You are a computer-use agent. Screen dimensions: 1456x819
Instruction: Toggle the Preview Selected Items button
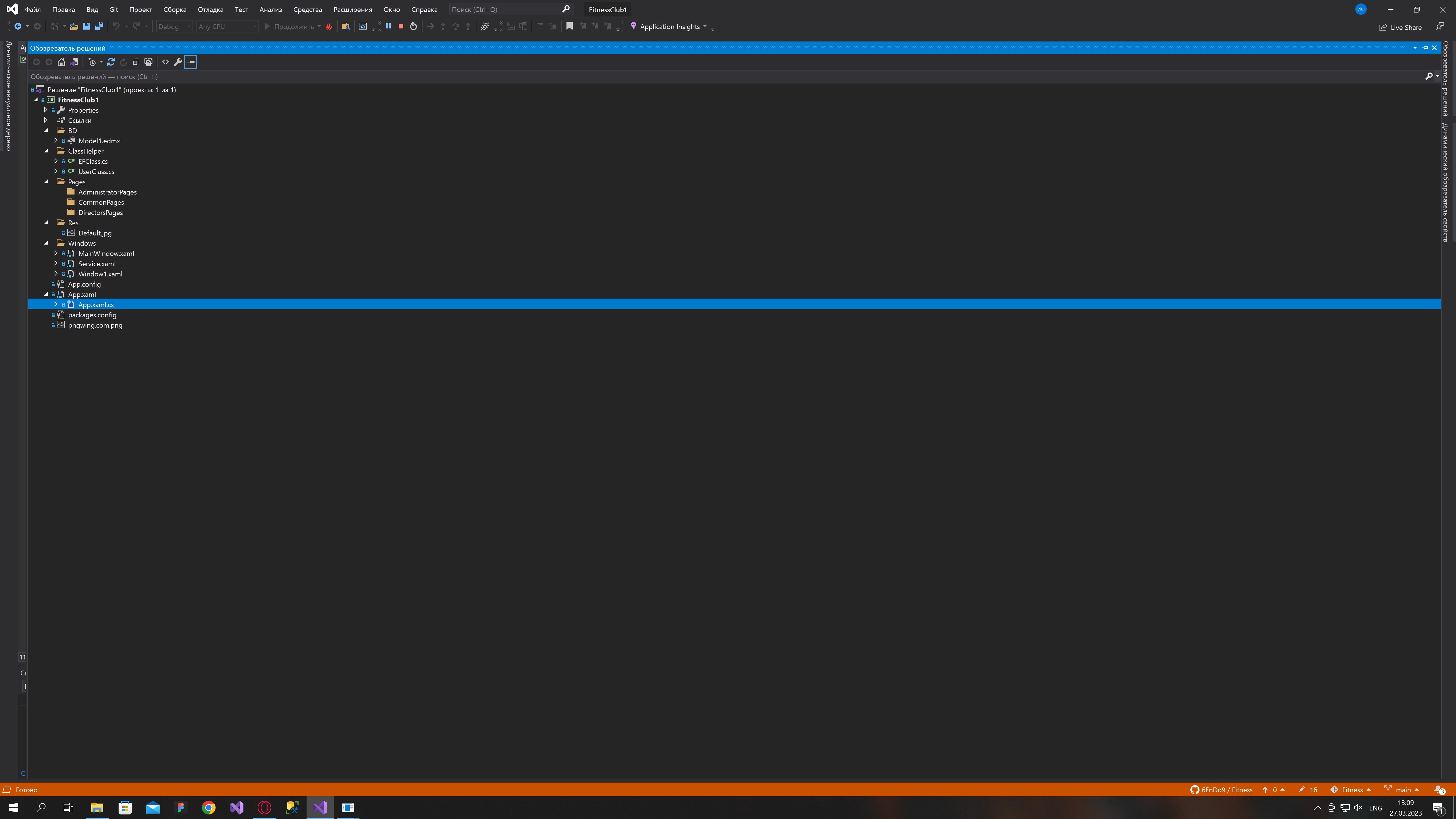191,62
